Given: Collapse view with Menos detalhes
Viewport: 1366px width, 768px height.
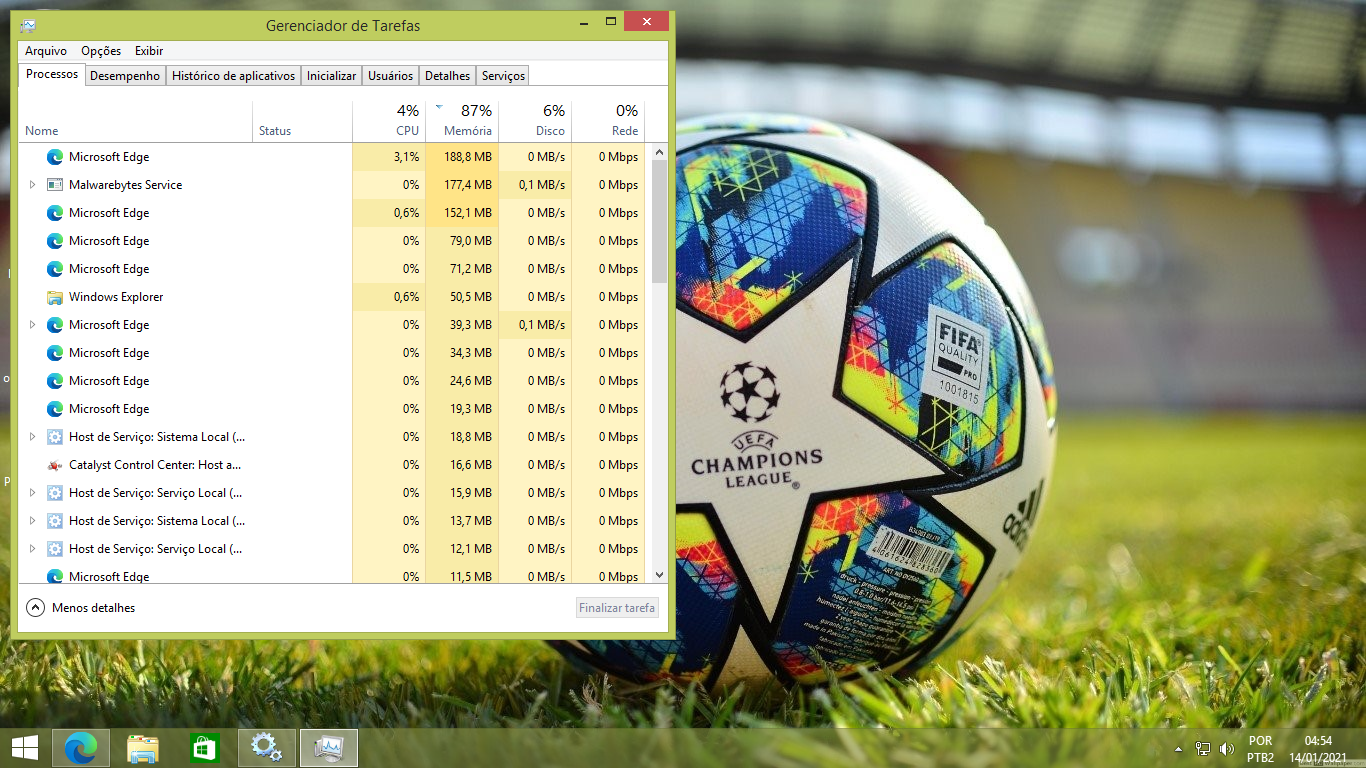Looking at the screenshot, I should coord(80,608).
